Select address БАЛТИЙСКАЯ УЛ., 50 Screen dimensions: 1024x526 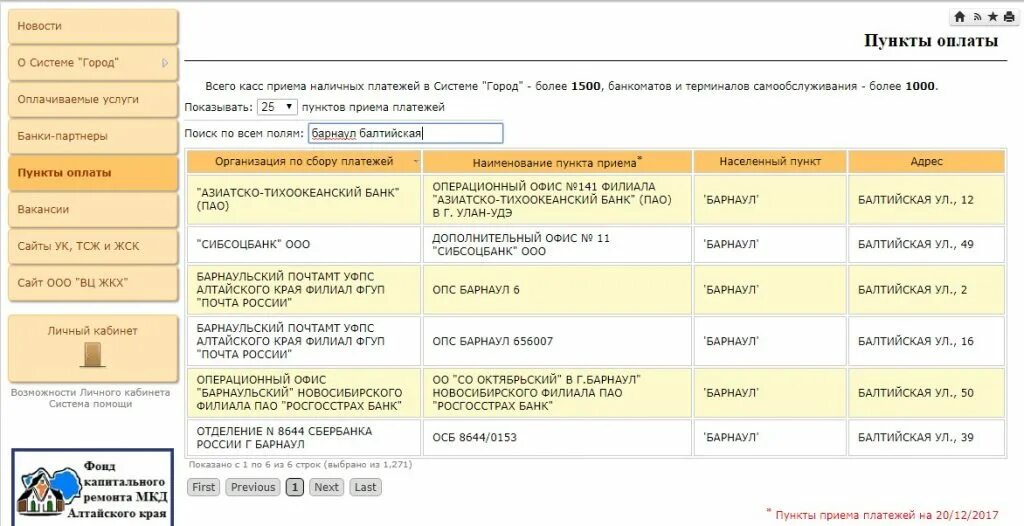pyautogui.click(x=926, y=393)
